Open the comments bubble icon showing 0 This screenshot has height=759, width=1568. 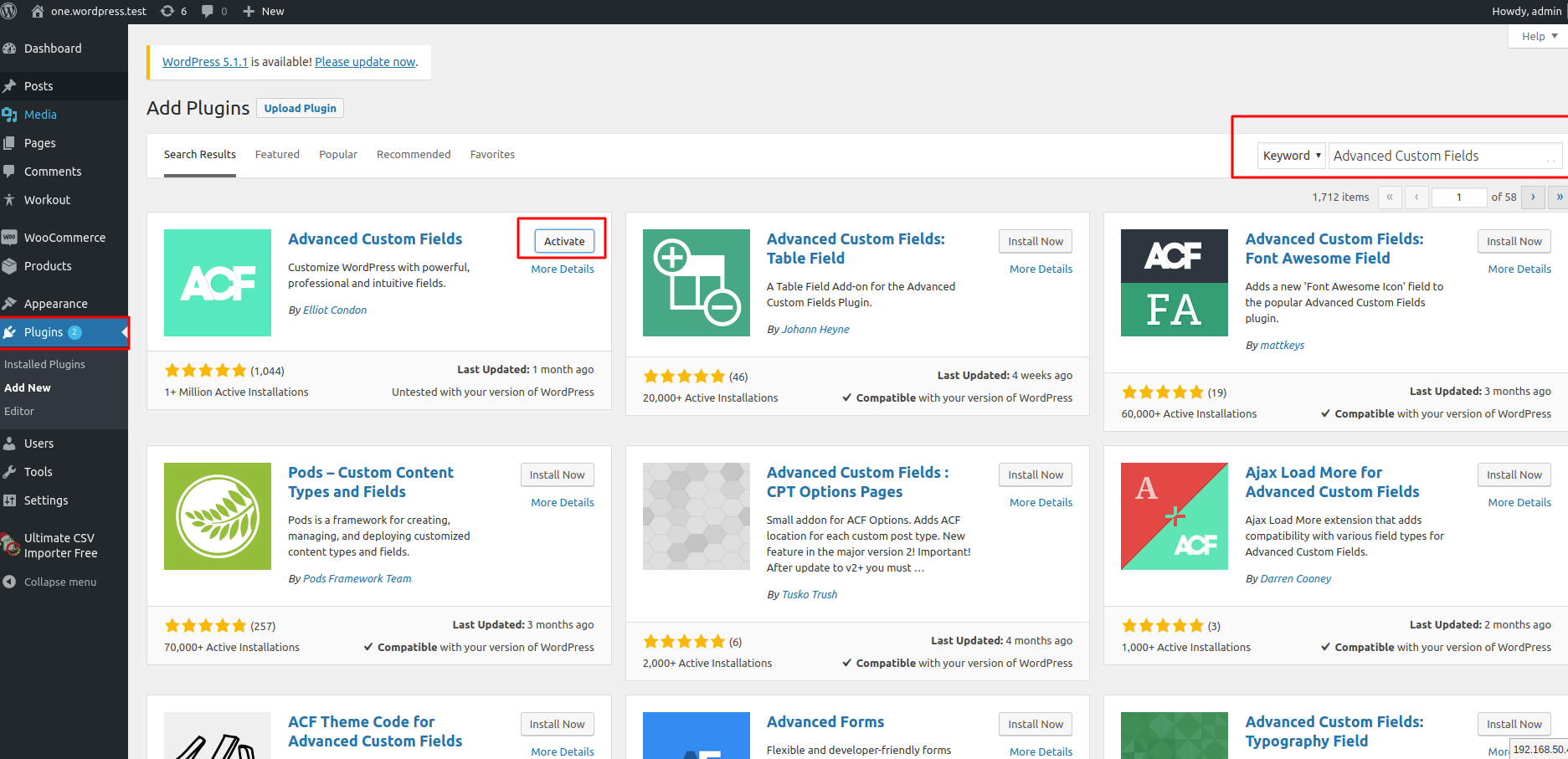point(208,11)
